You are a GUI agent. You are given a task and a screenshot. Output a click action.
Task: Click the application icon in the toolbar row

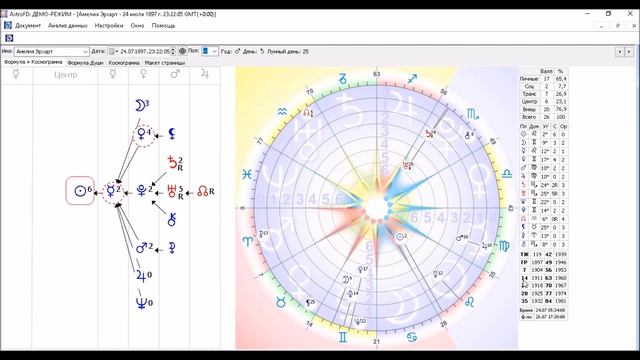coord(9,38)
